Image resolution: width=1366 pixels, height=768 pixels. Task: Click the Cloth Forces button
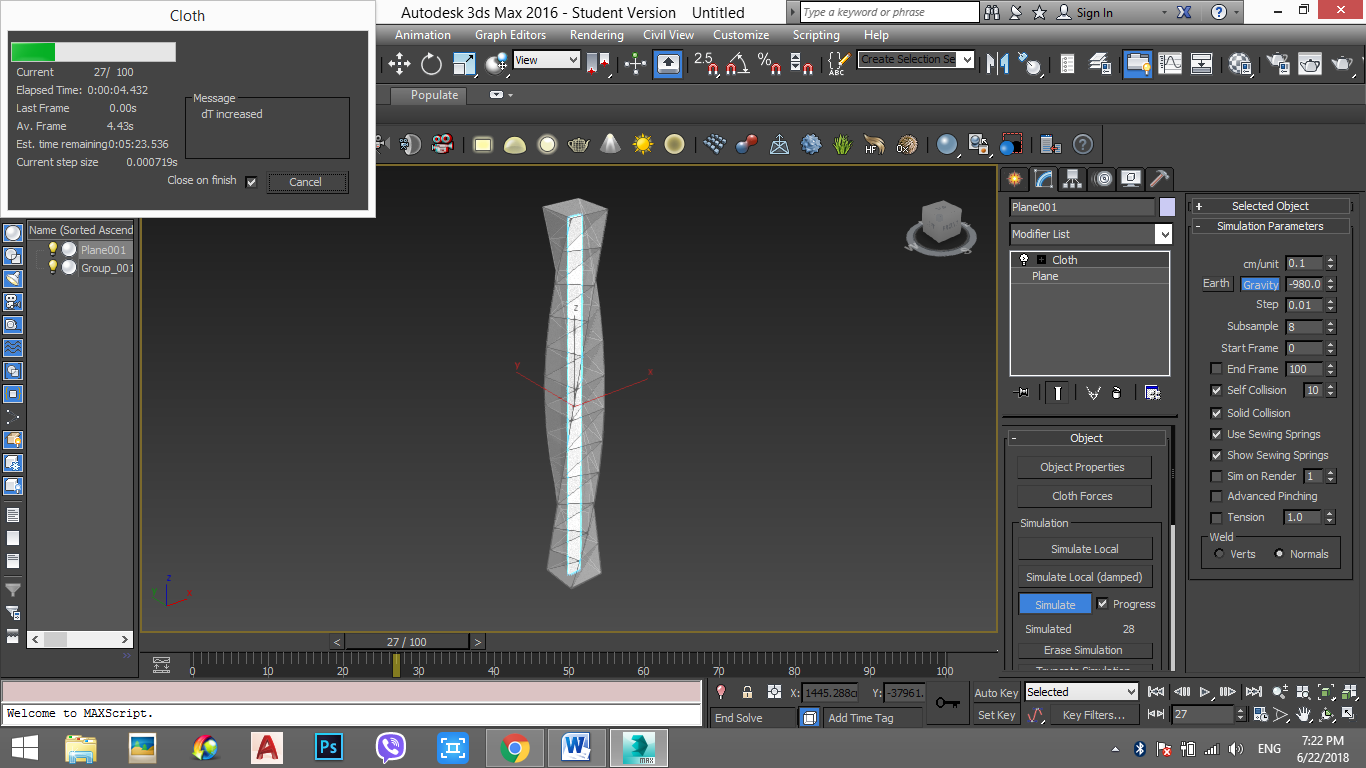point(1083,496)
